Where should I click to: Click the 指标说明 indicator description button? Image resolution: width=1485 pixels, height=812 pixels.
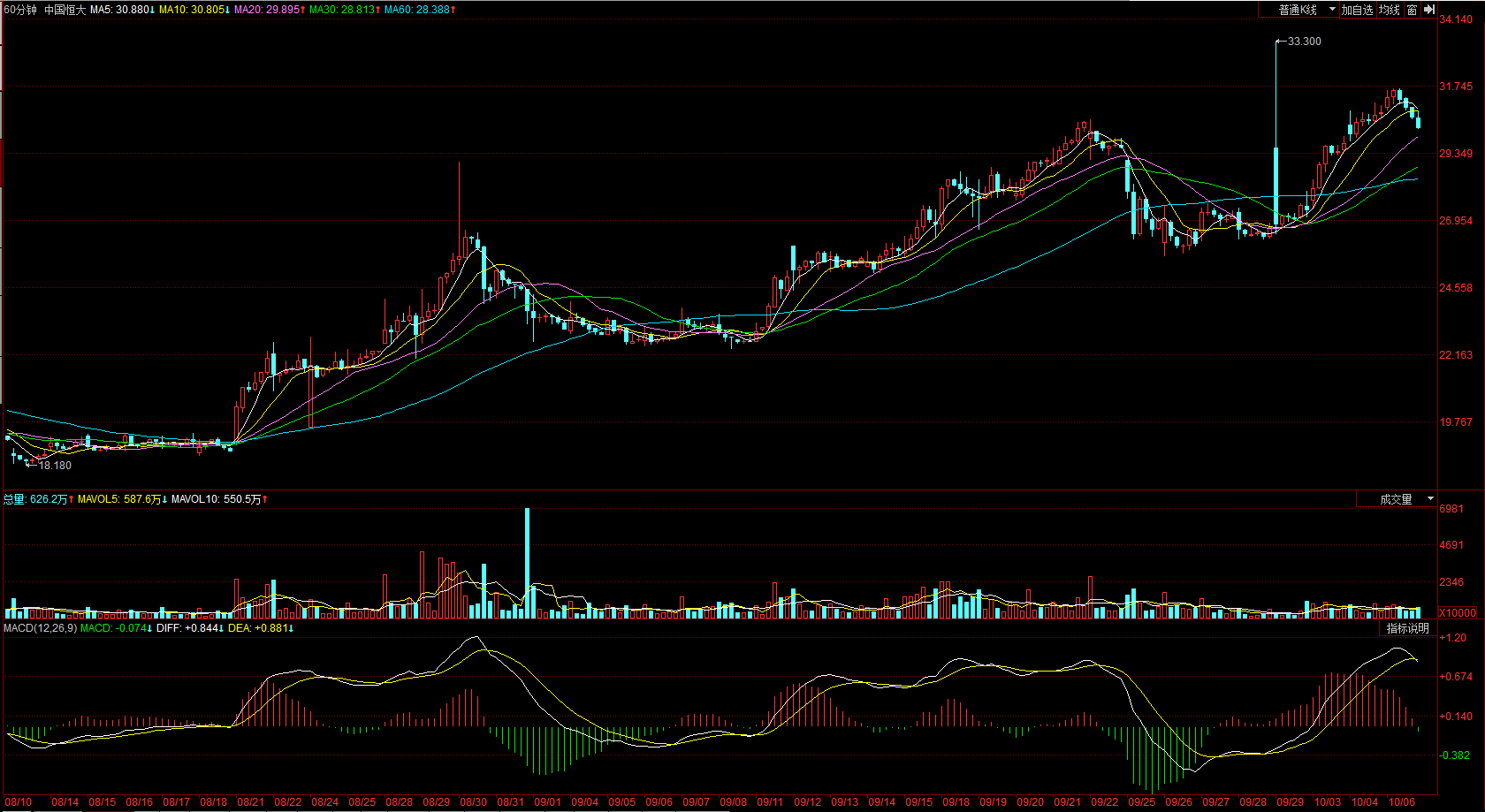click(1407, 628)
